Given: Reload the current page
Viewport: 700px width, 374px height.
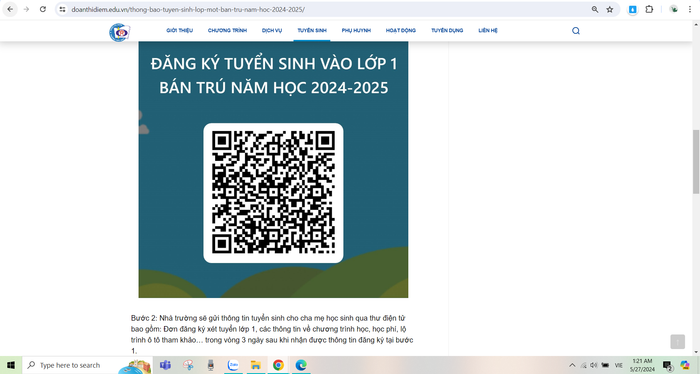Looking at the screenshot, I should (x=43, y=9).
